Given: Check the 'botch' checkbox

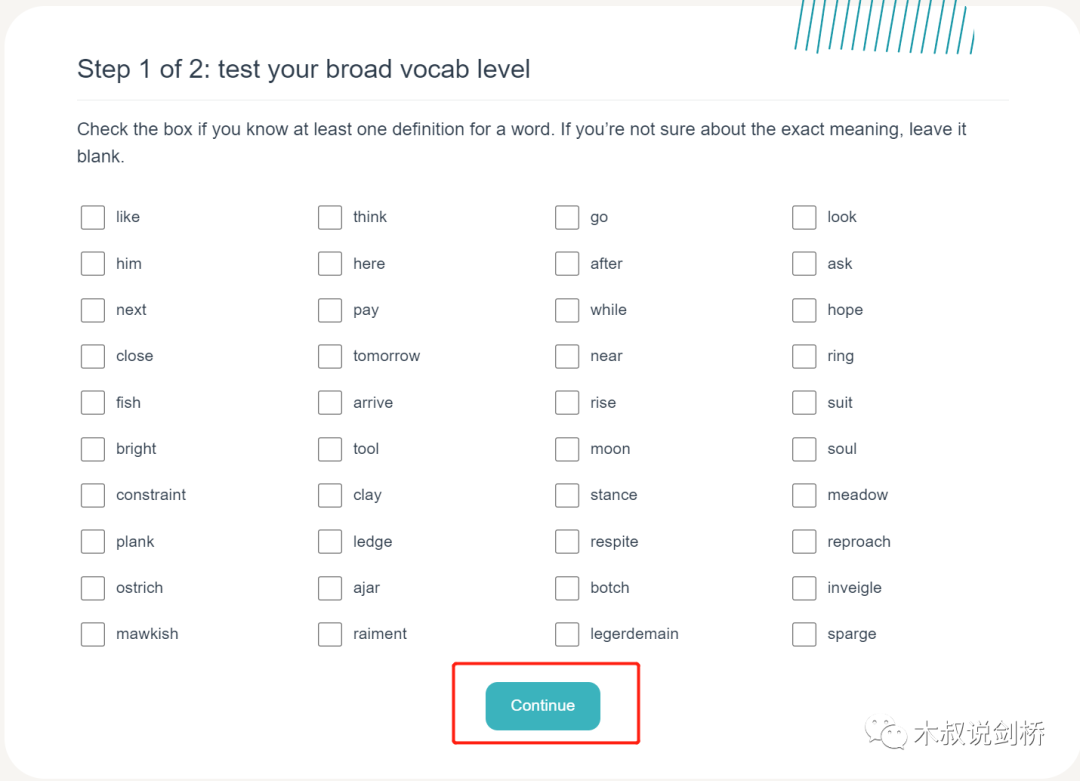Looking at the screenshot, I should click(567, 588).
